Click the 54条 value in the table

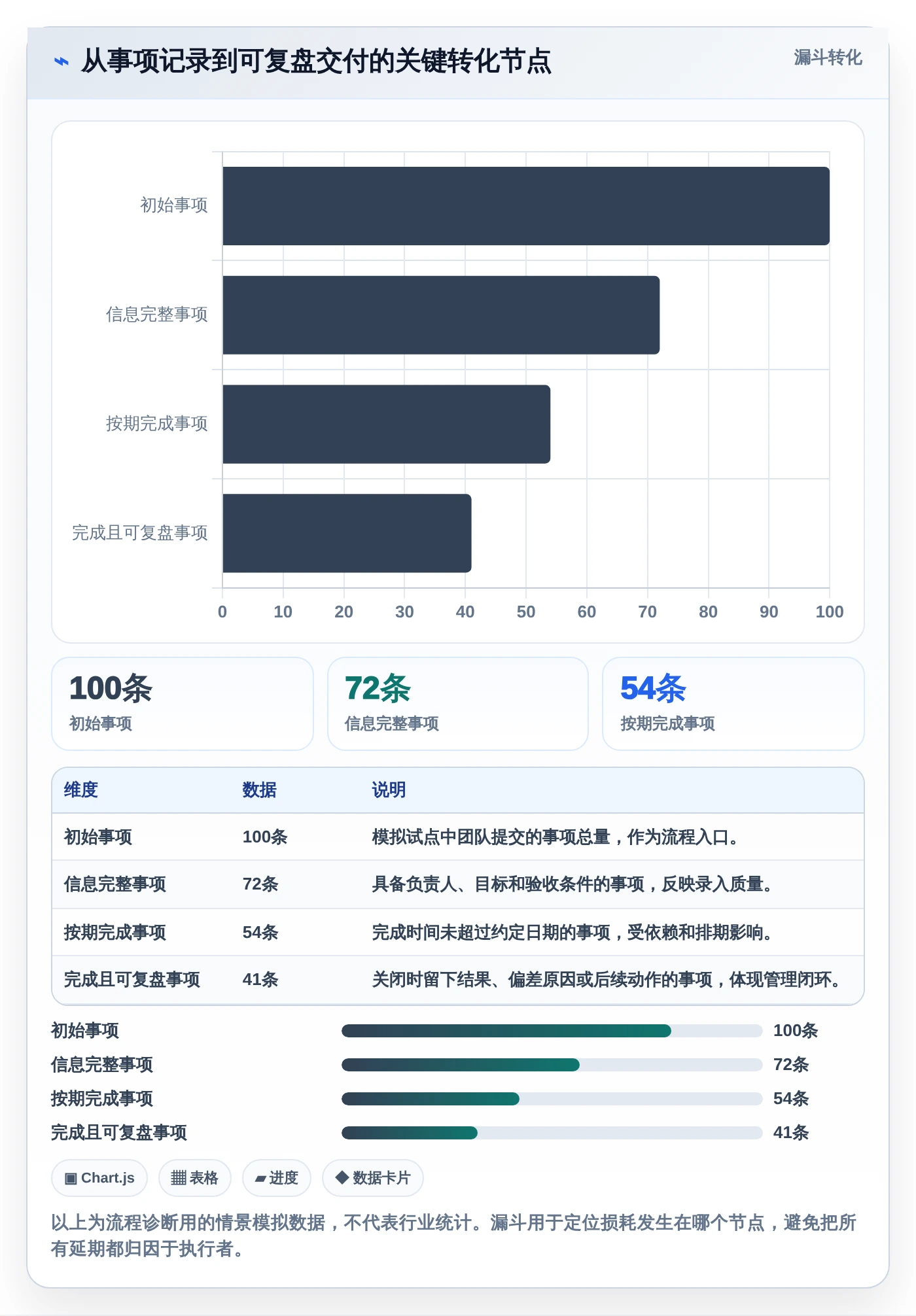click(x=260, y=932)
